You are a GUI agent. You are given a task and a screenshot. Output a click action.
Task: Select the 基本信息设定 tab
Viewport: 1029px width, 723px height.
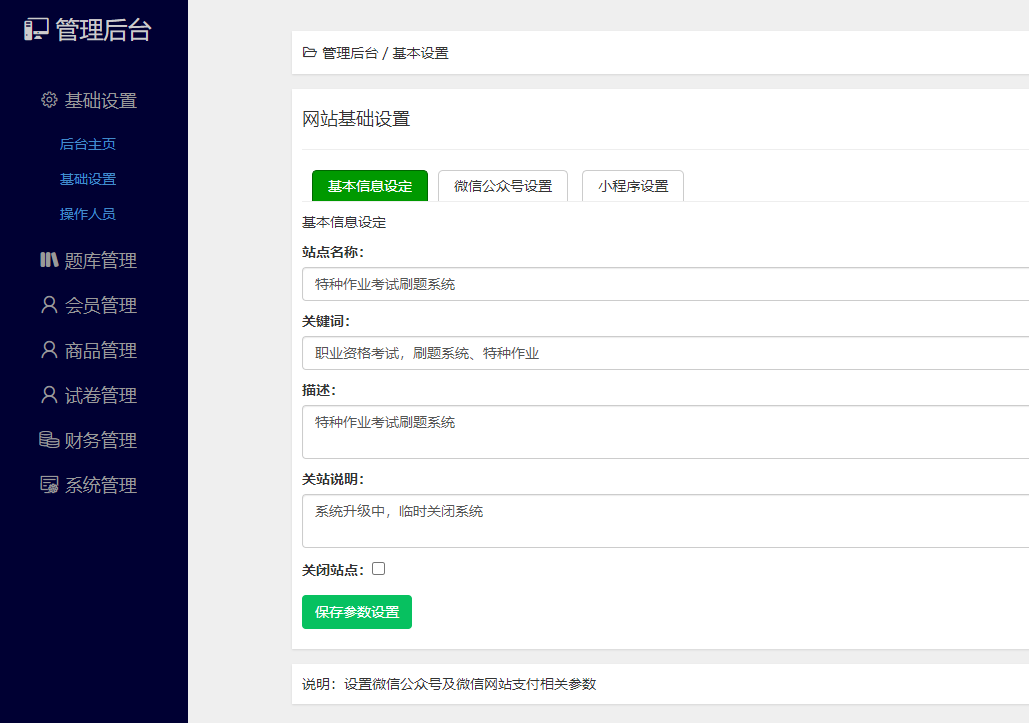369,186
